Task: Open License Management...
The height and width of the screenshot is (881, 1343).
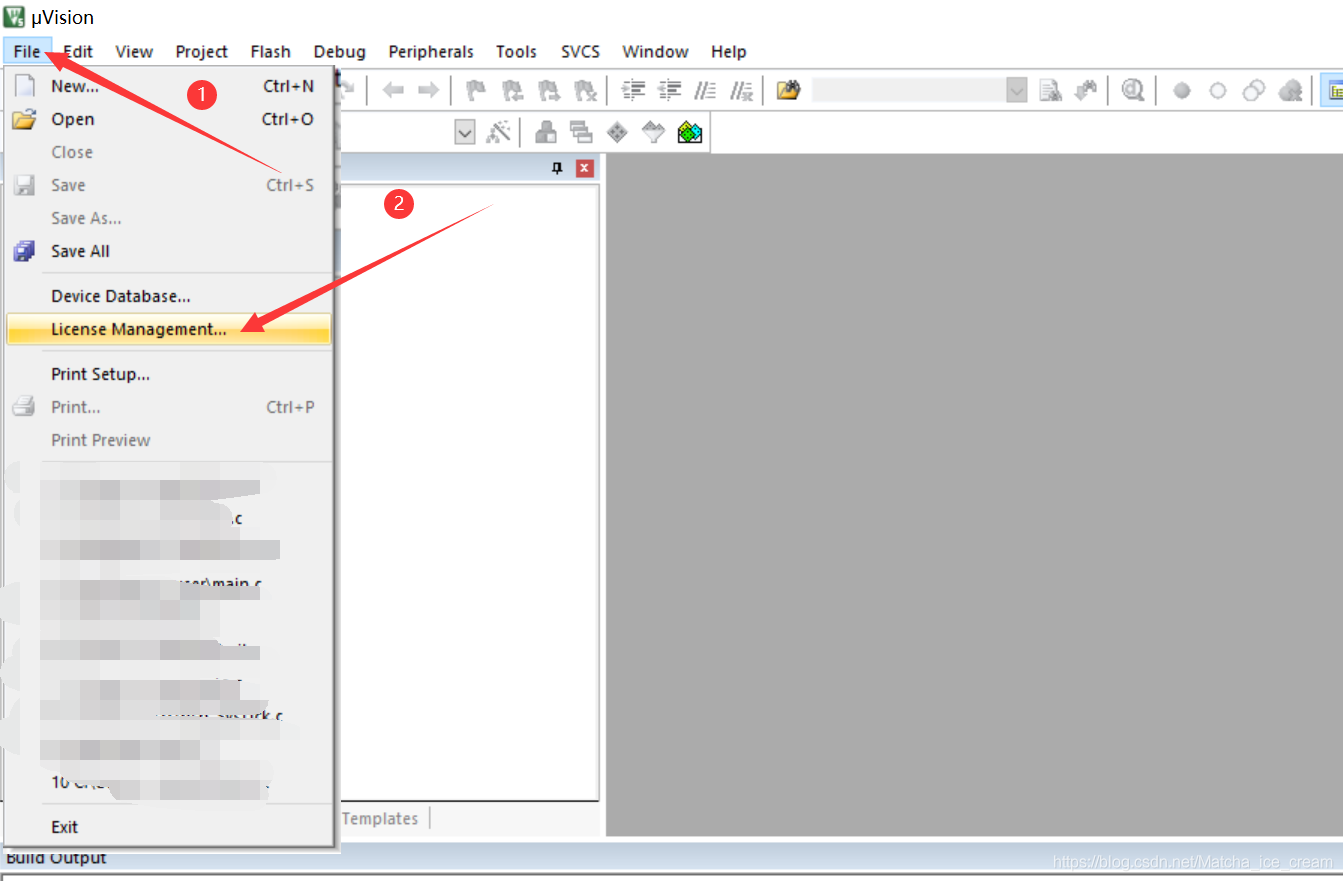Action: click(169, 329)
